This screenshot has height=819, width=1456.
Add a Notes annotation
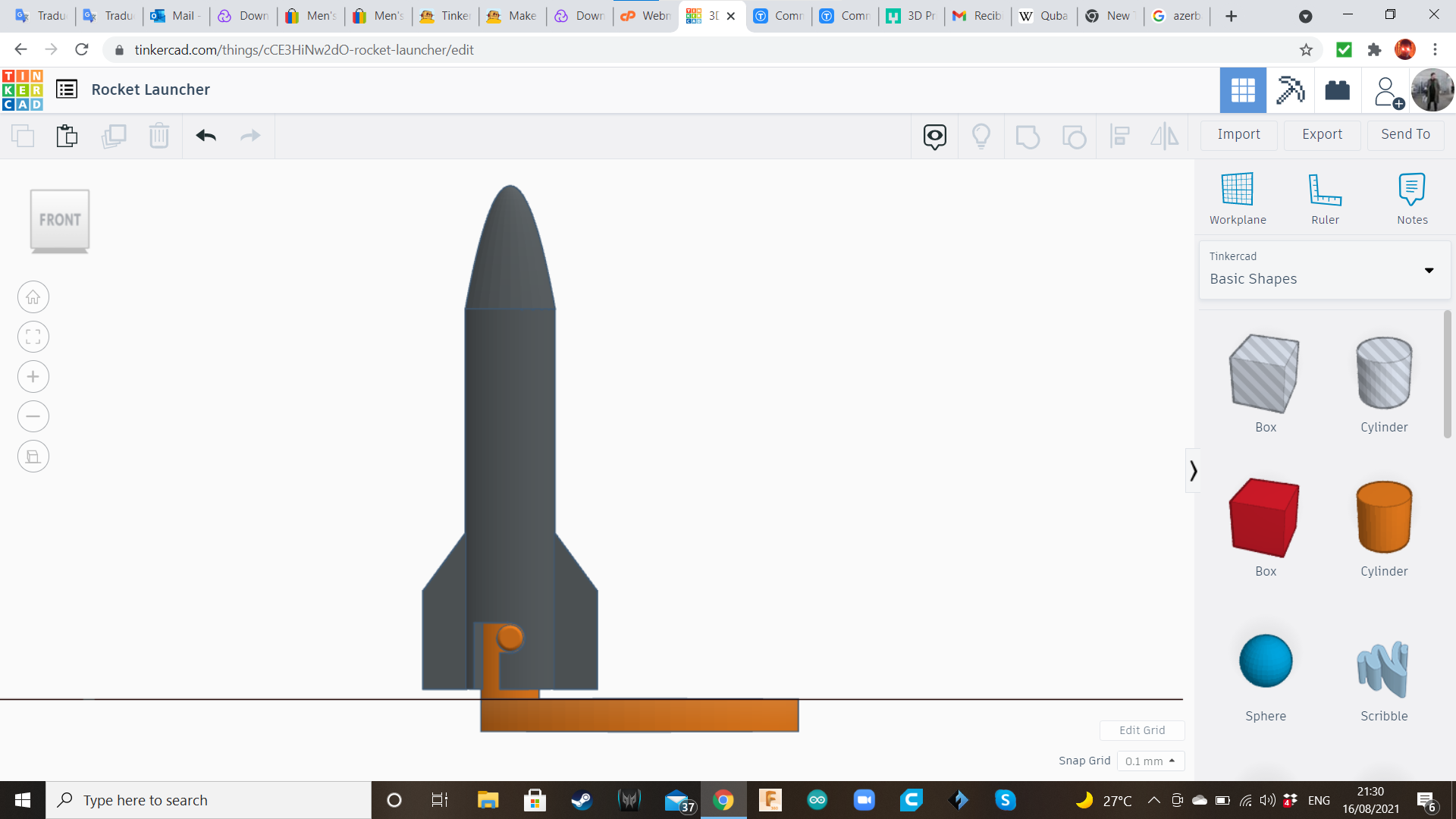click(x=1412, y=197)
